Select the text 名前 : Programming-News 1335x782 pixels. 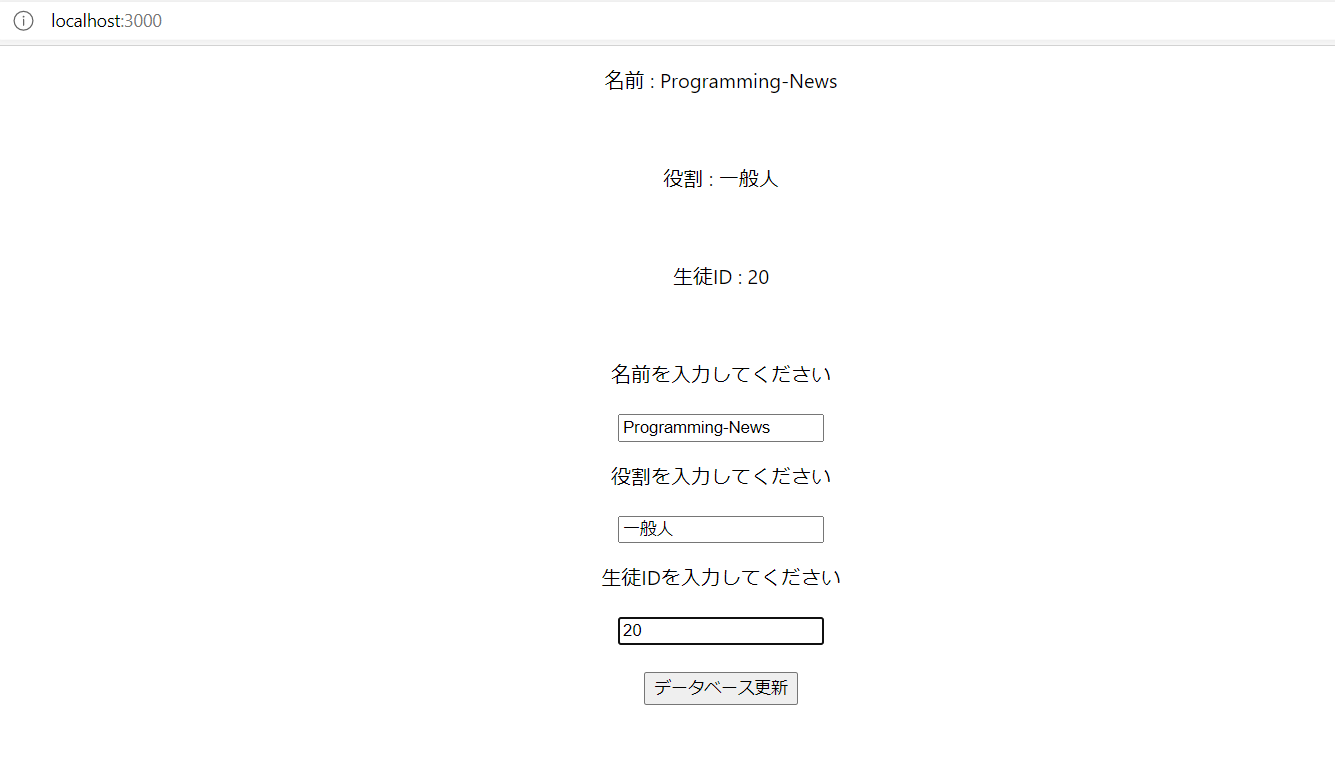click(721, 81)
